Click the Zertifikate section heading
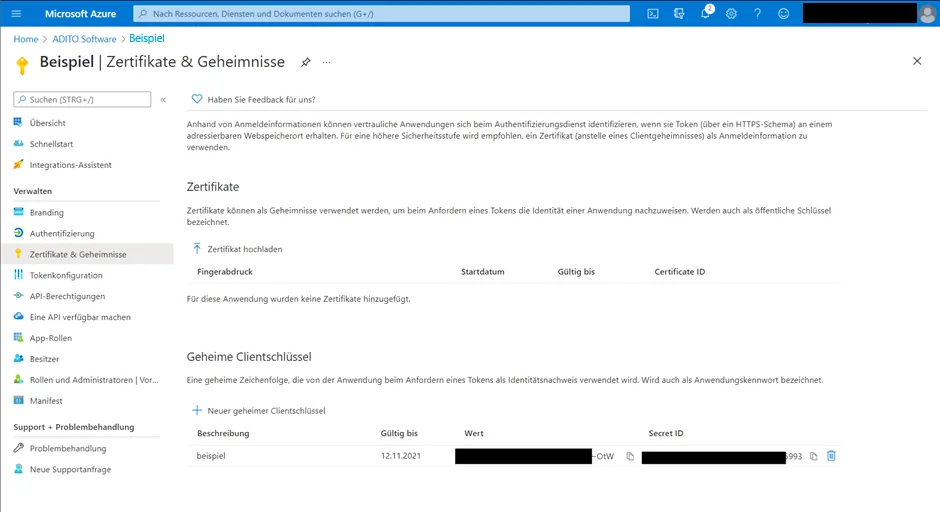The height and width of the screenshot is (512, 940). pos(213,187)
